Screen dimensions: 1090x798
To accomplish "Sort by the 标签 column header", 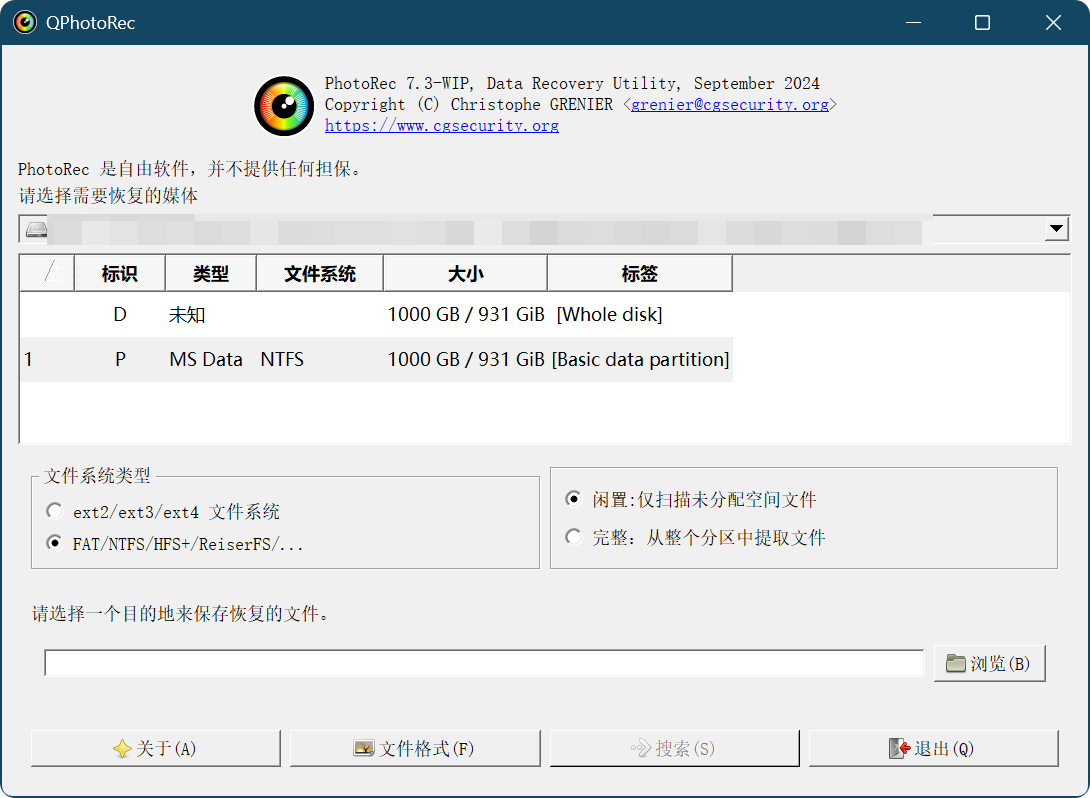I will click(640, 274).
